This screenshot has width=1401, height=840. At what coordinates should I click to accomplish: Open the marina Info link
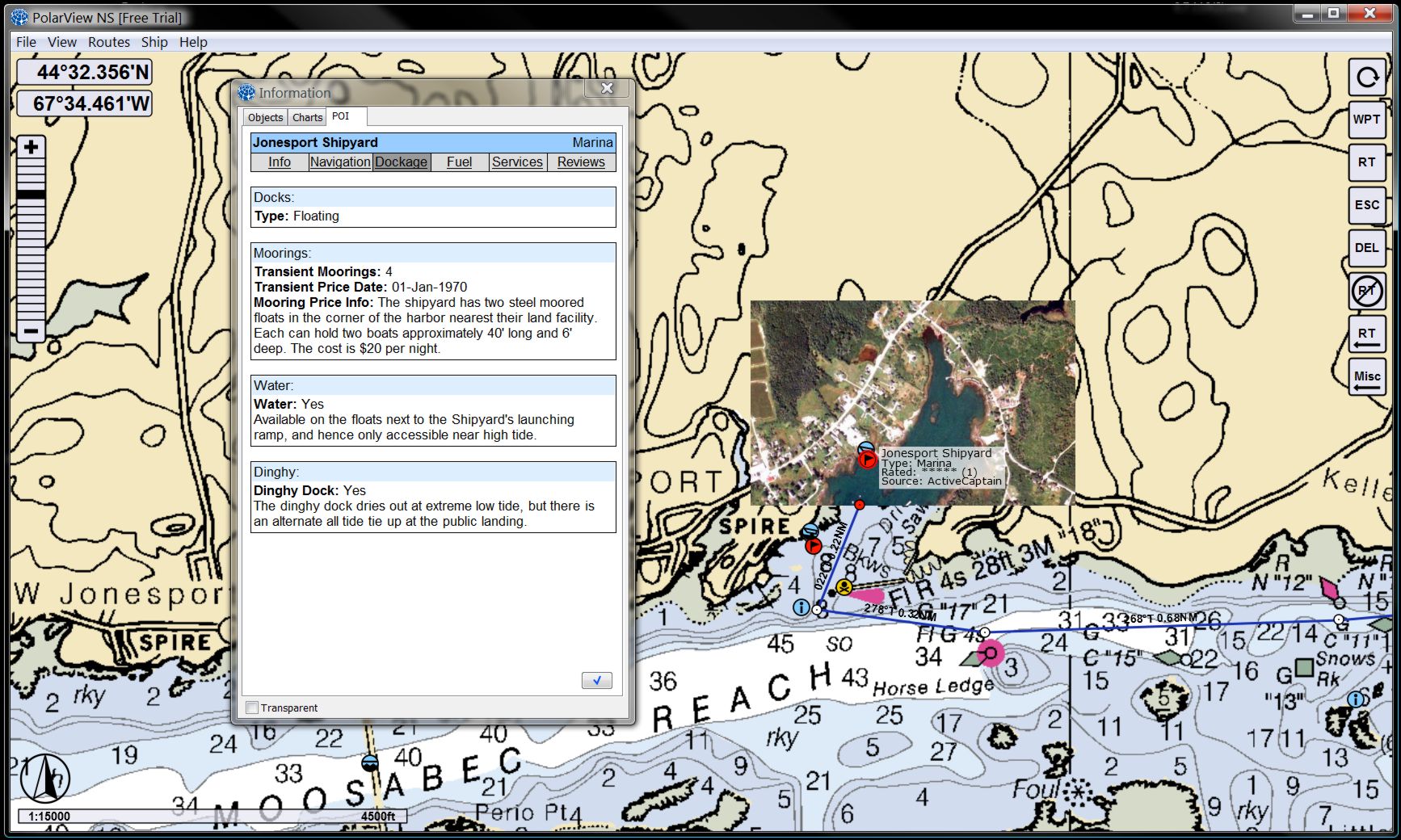pos(280,162)
